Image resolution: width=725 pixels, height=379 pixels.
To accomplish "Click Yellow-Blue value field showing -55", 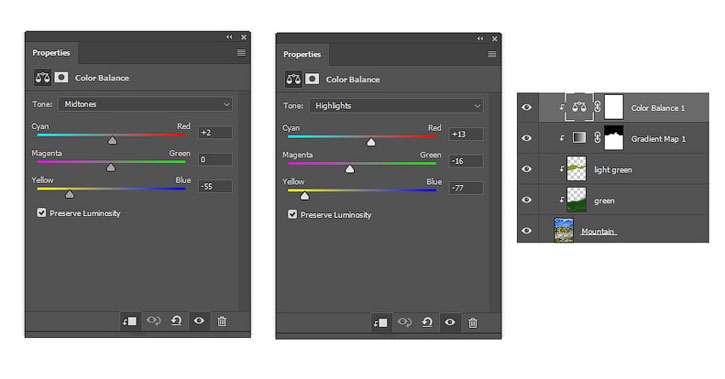I will (x=215, y=186).
